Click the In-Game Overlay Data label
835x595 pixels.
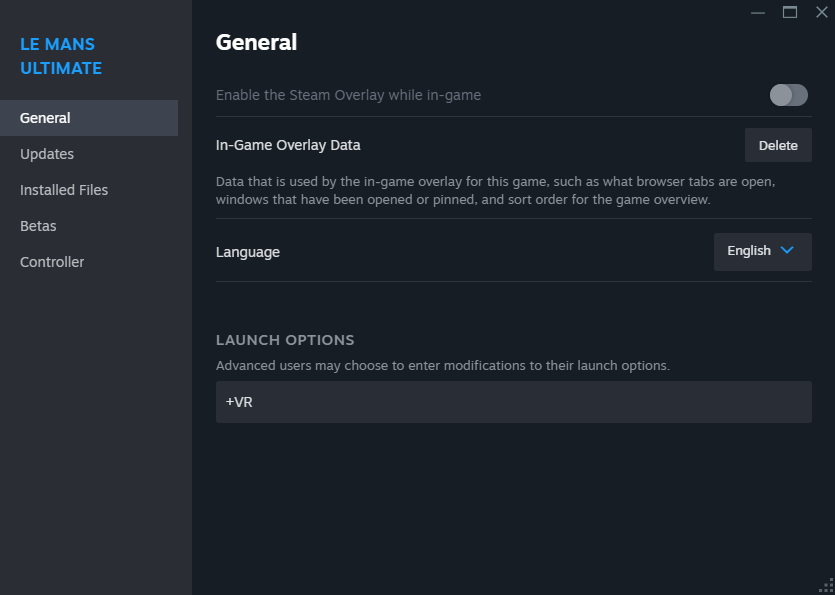pyautogui.click(x=288, y=145)
